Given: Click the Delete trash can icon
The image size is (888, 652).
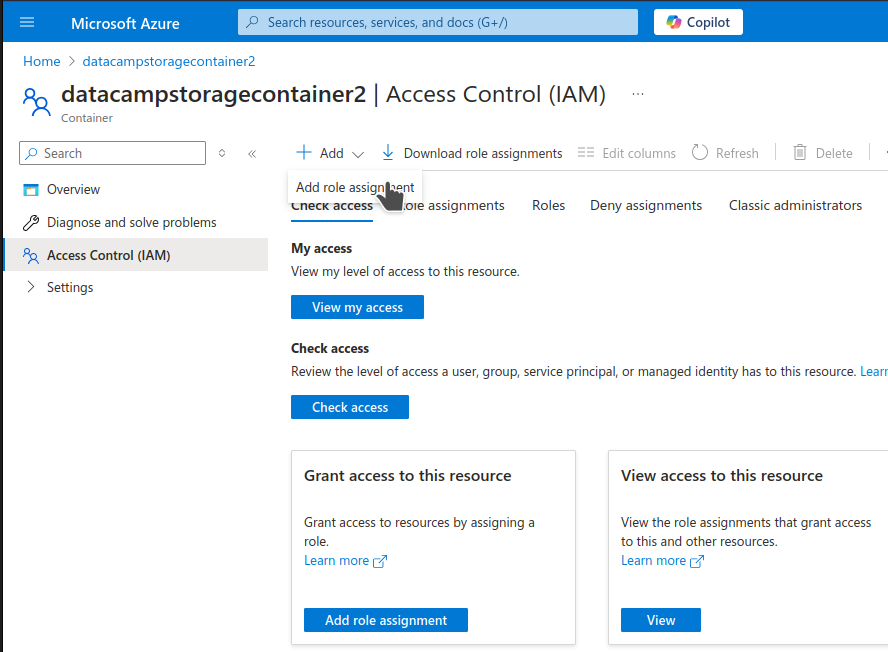Looking at the screenshot, I should coord(800,152).
